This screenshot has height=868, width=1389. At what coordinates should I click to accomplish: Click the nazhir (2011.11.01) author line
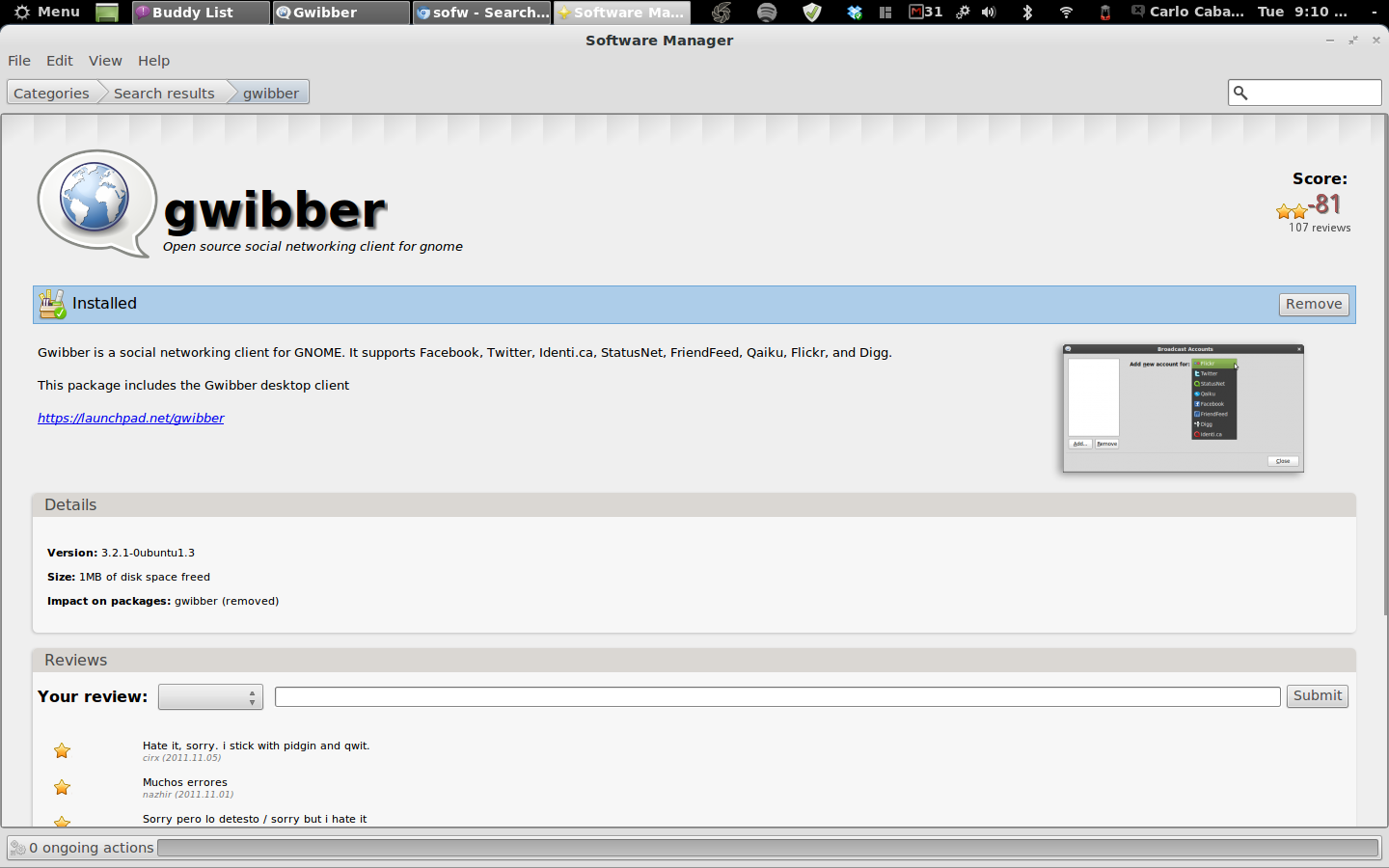pos(188,795)
